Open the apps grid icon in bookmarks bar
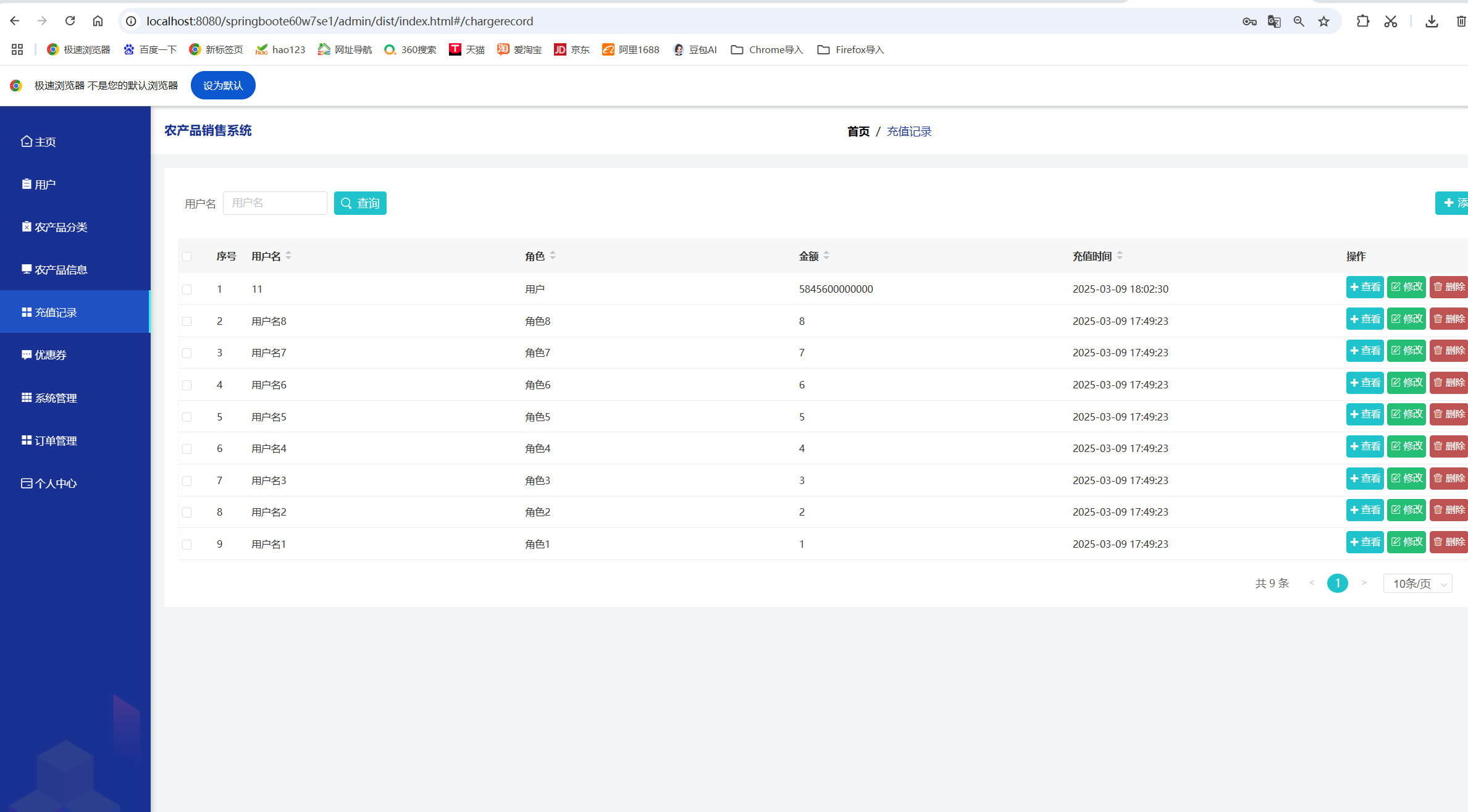The height and width of the screenshot is (812, 1468). click(17, 49)
